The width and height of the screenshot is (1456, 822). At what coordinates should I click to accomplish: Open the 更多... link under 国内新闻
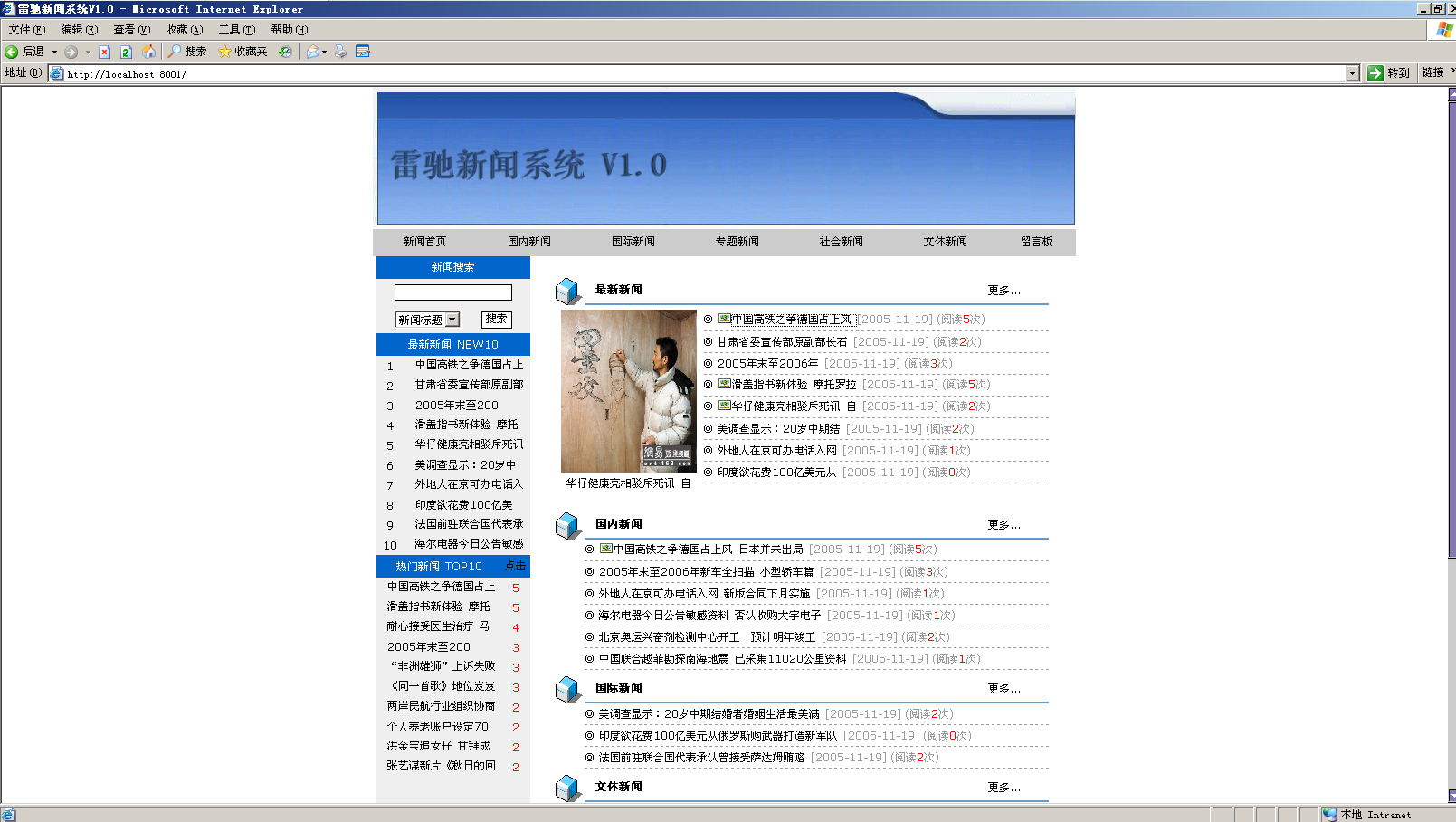1004,524
